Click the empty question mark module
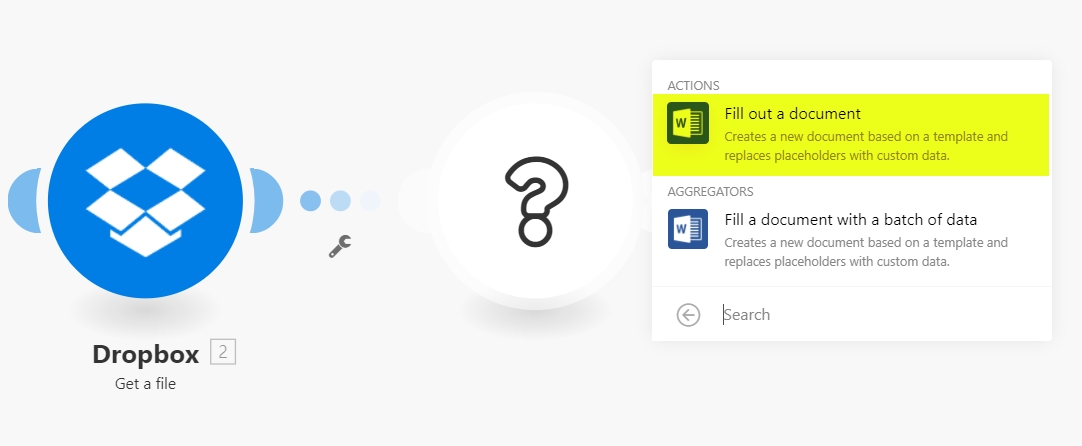The image size is (1082, 446). tap(535, 200)
